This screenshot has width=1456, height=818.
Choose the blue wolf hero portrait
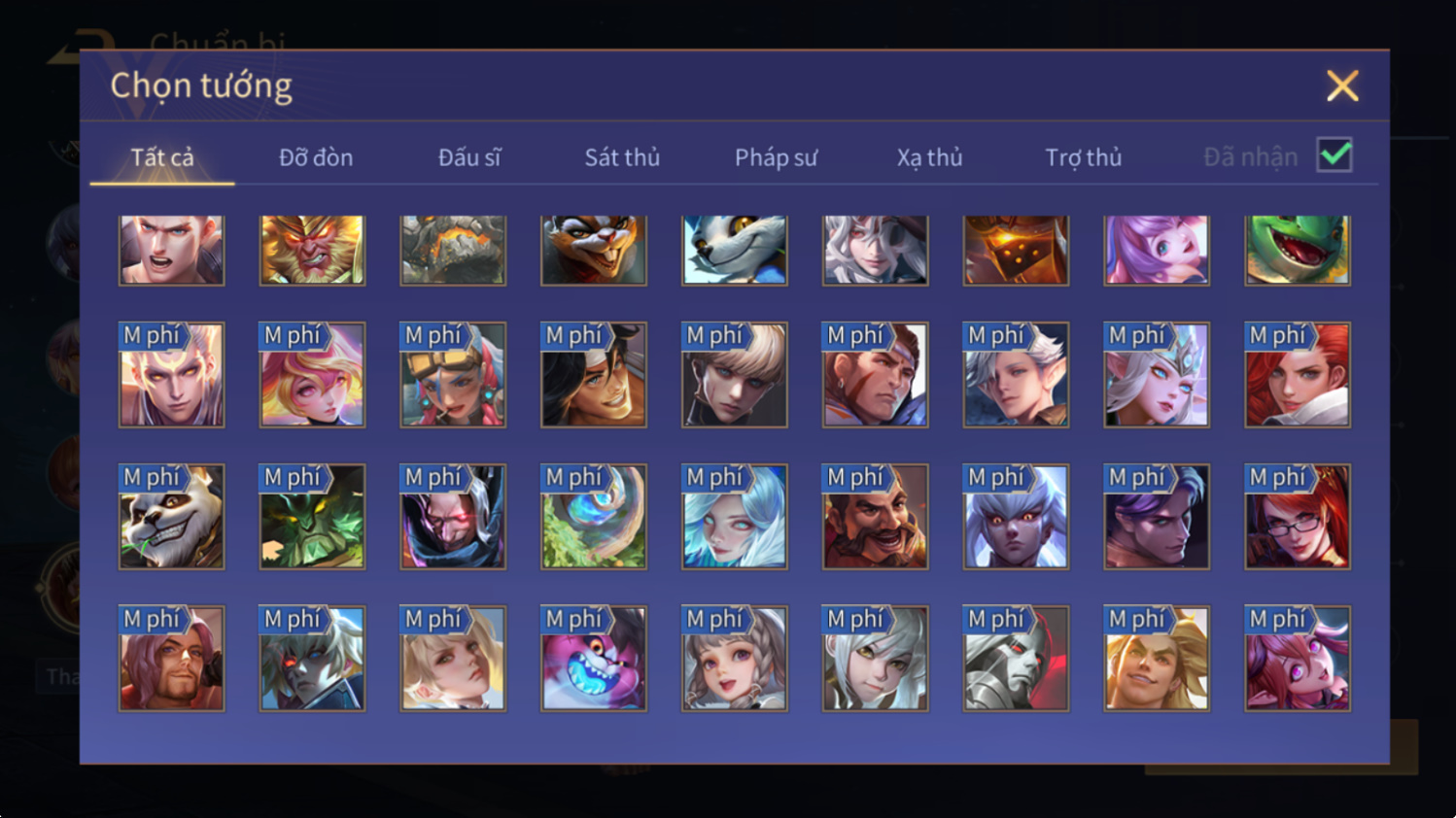click(x=735, y=251)
